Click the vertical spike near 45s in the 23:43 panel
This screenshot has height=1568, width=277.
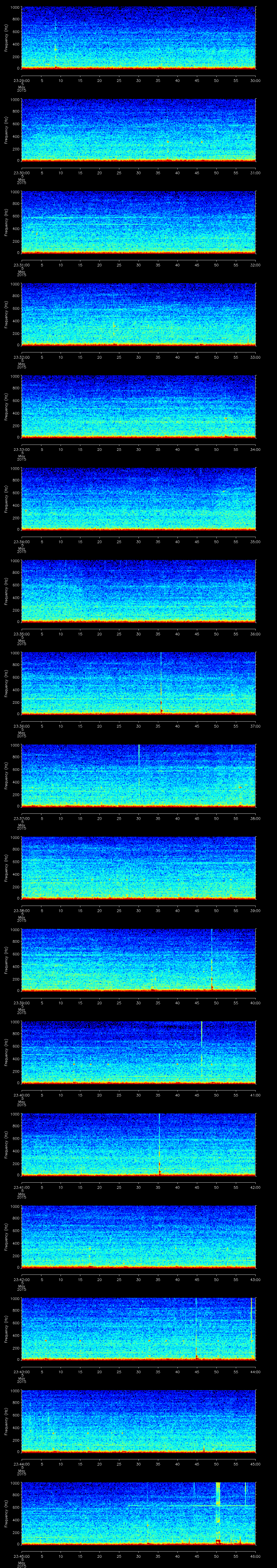tap(197, 1329)
